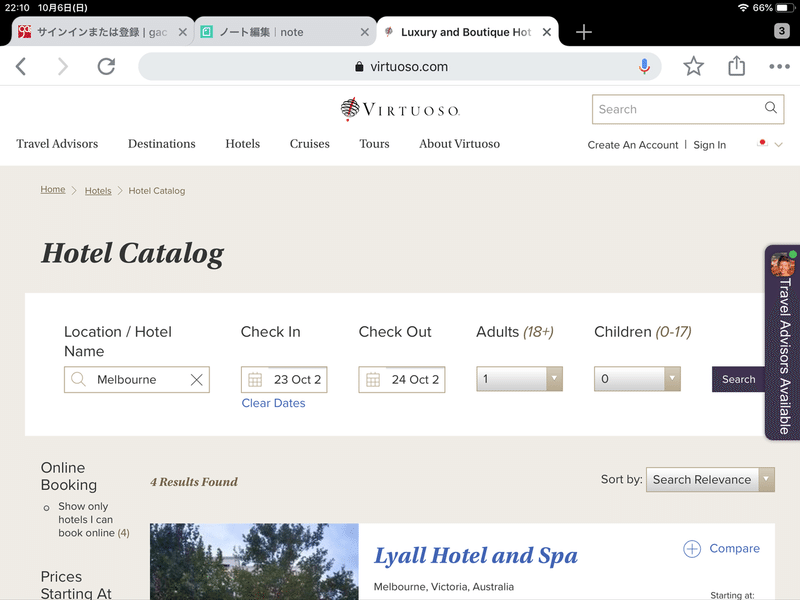This screenshot has width=800, height=600.
Task: Click the browser forward arrow
Action: pos(62,66)
